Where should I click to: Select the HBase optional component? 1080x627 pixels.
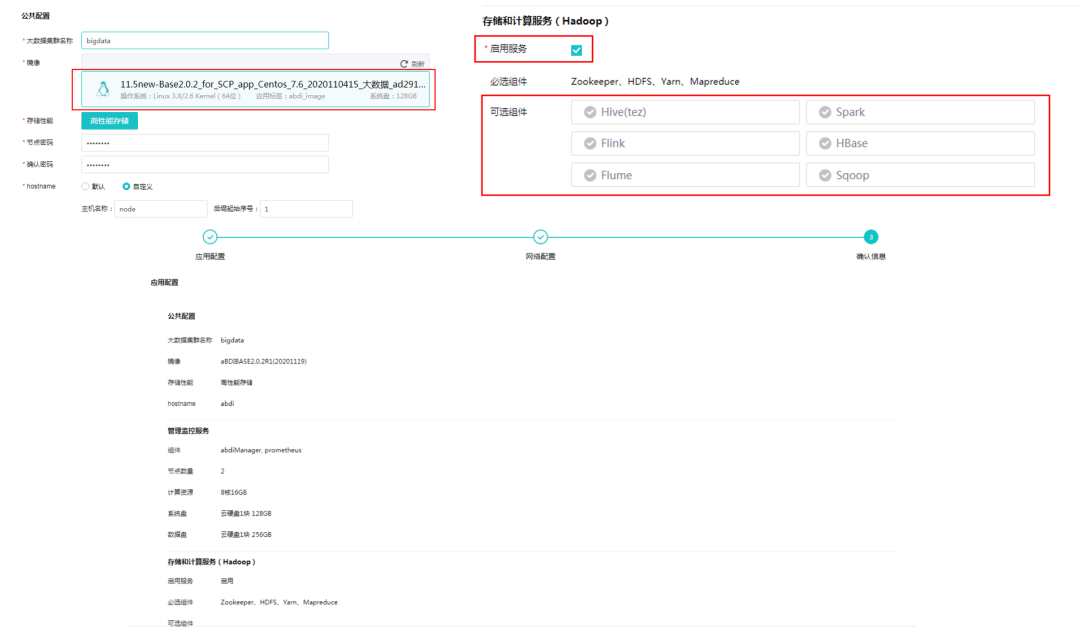920,143
